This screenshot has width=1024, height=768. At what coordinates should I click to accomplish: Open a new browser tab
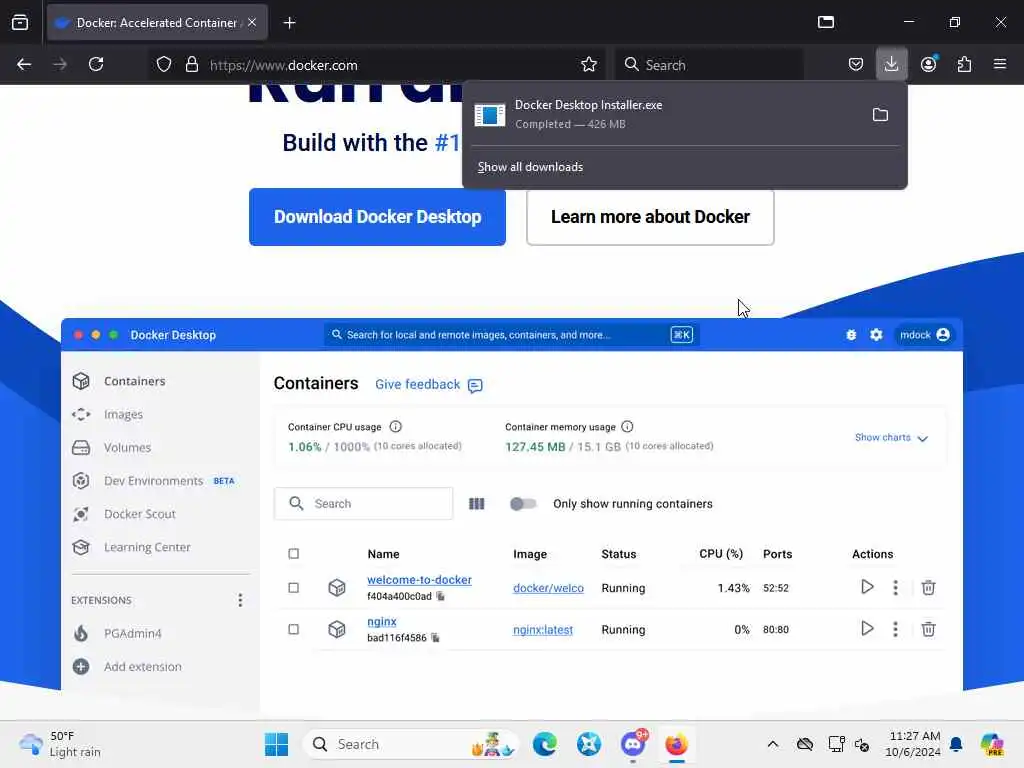pos(289,23)
